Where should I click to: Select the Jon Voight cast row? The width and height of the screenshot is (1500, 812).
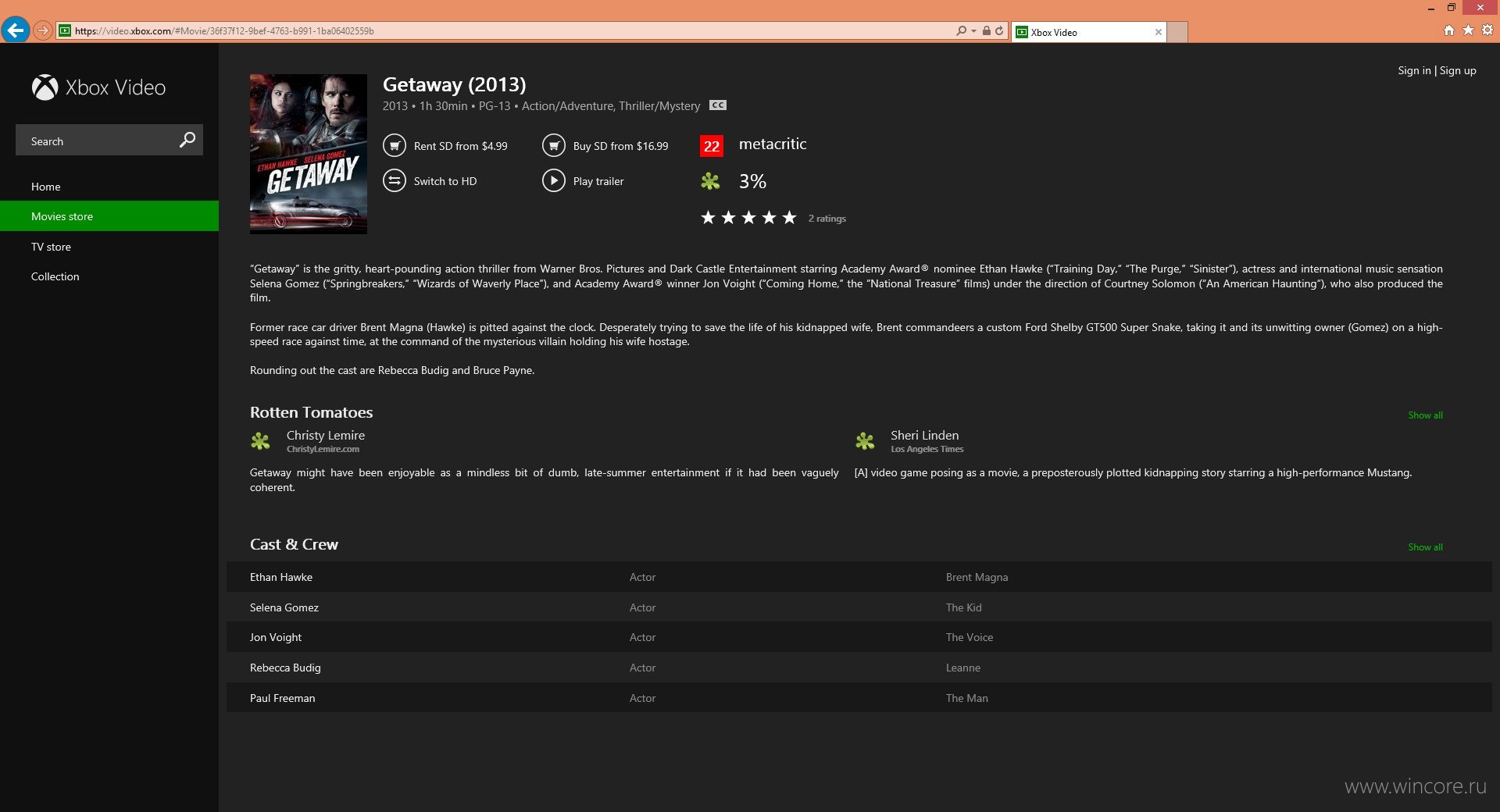click(x=859, y=637)
